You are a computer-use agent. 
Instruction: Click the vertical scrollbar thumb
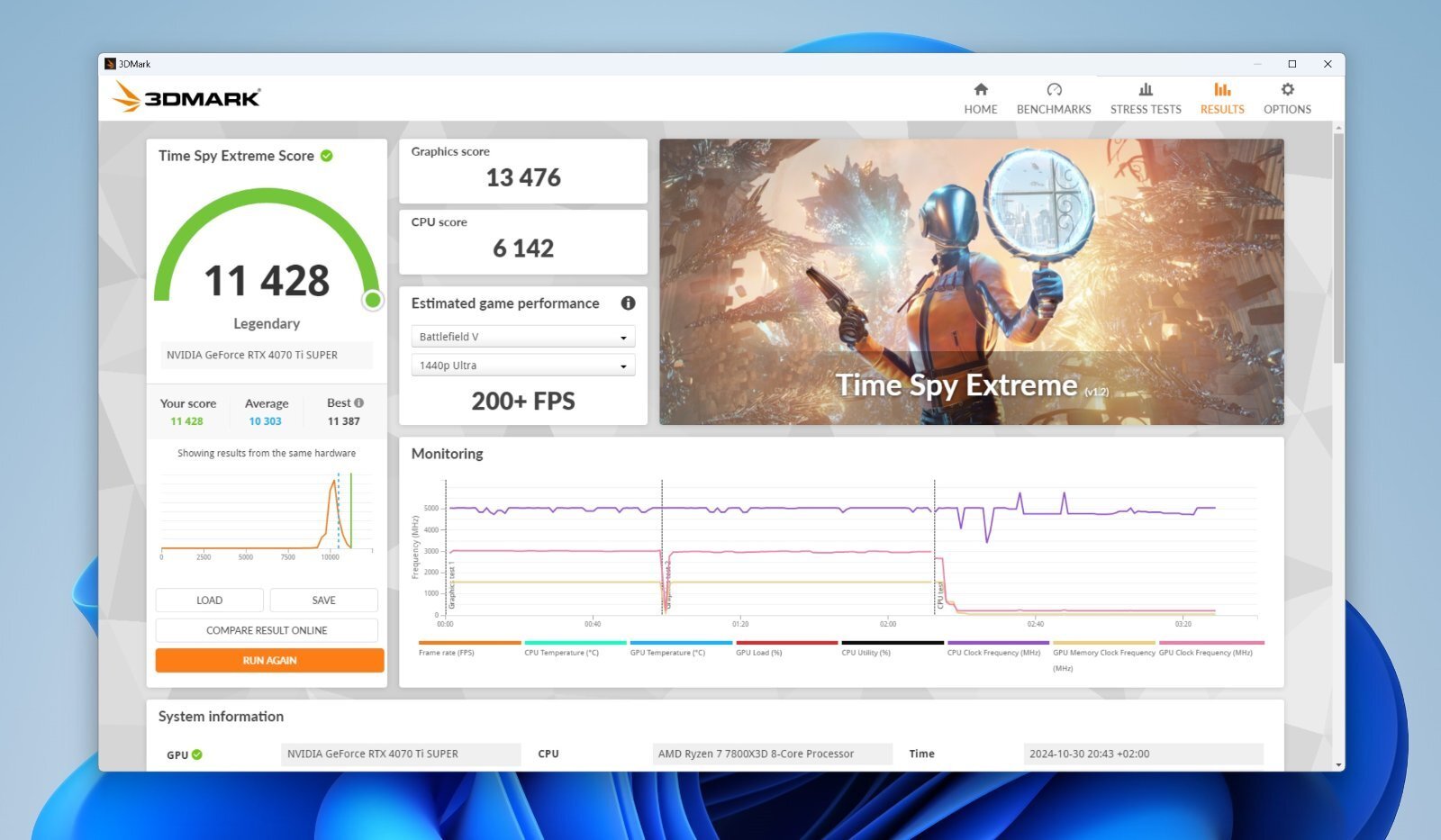(x=1338, y=248)
